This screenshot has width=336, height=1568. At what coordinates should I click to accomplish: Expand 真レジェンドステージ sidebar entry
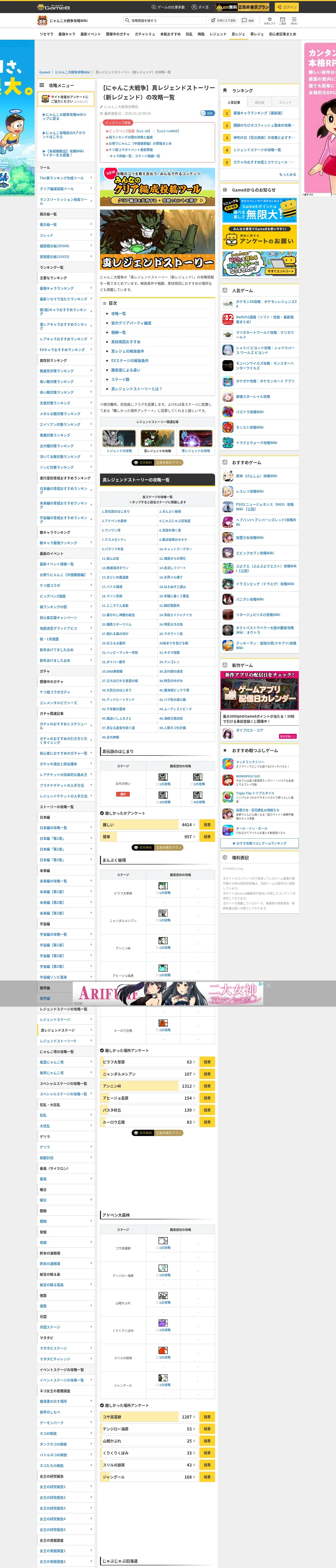coord(66,1030)
